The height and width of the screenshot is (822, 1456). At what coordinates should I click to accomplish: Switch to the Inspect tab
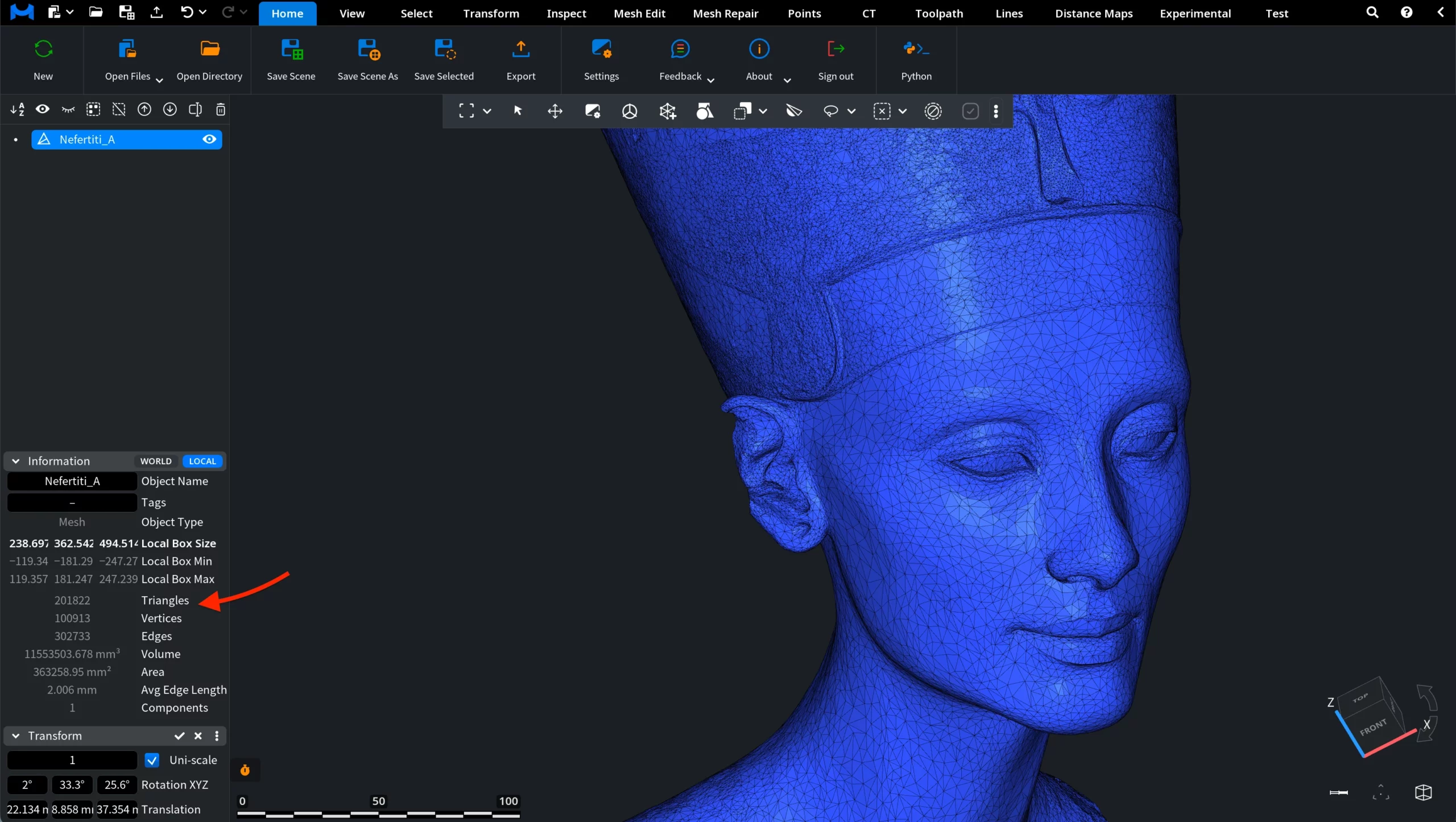tap(566, 14)
